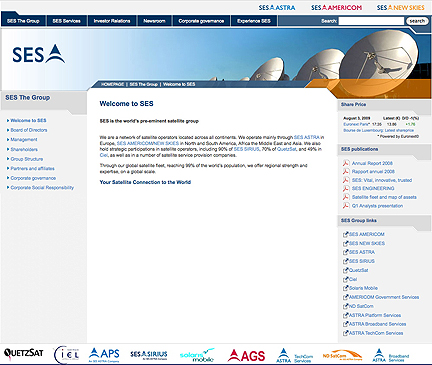Open Group Structure in the sidebar
The width and height of the screenshot is (432, 365).
click(27, 159)
